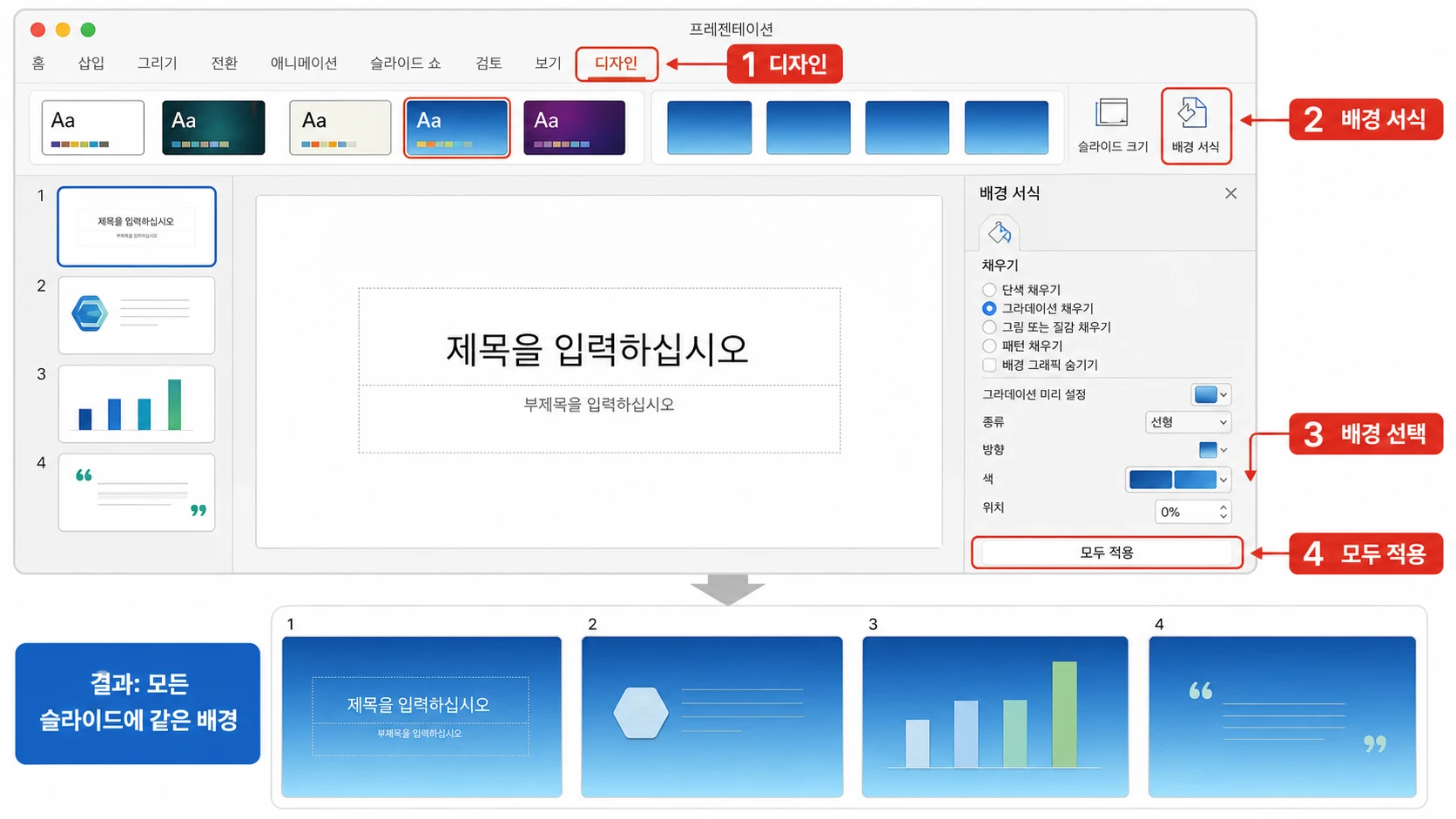1456x819 pixels.
Task: Select slide 3 with bar chart
Action: [137, 404]
